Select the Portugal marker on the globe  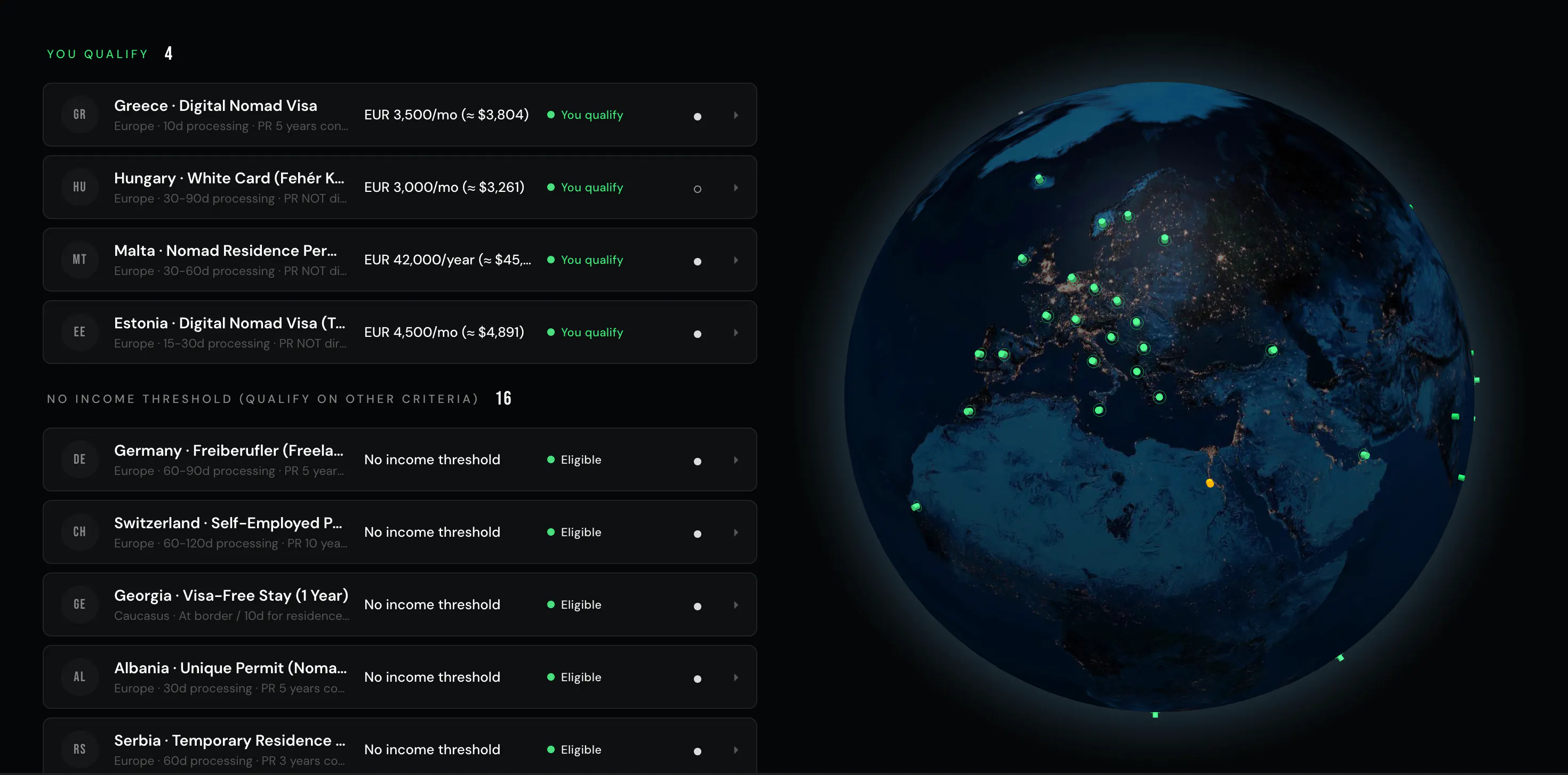click(979, 354)
